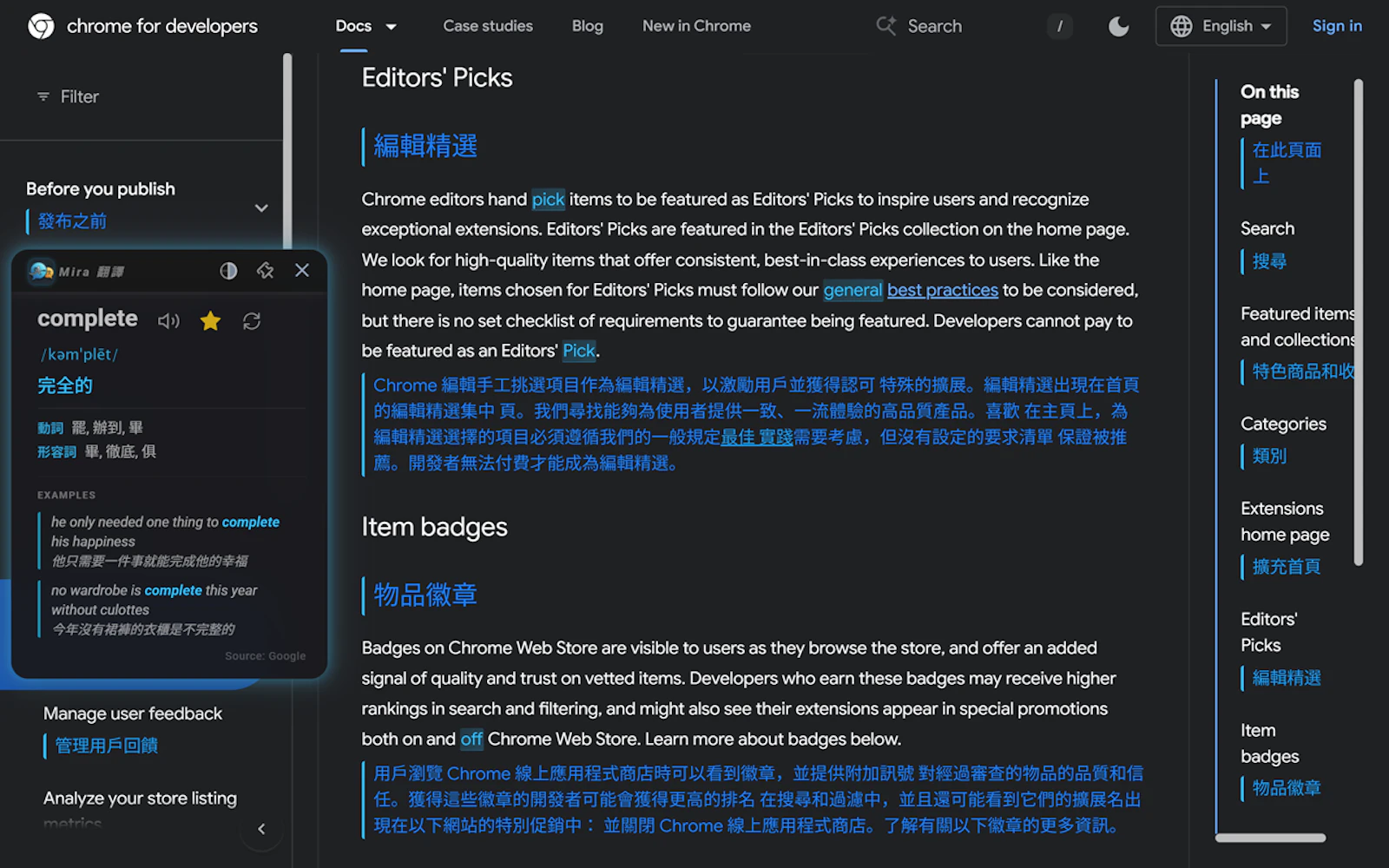Expand the Before you publish section
The height and width of the screenshot is (868, 1389).
click(261, 207)
